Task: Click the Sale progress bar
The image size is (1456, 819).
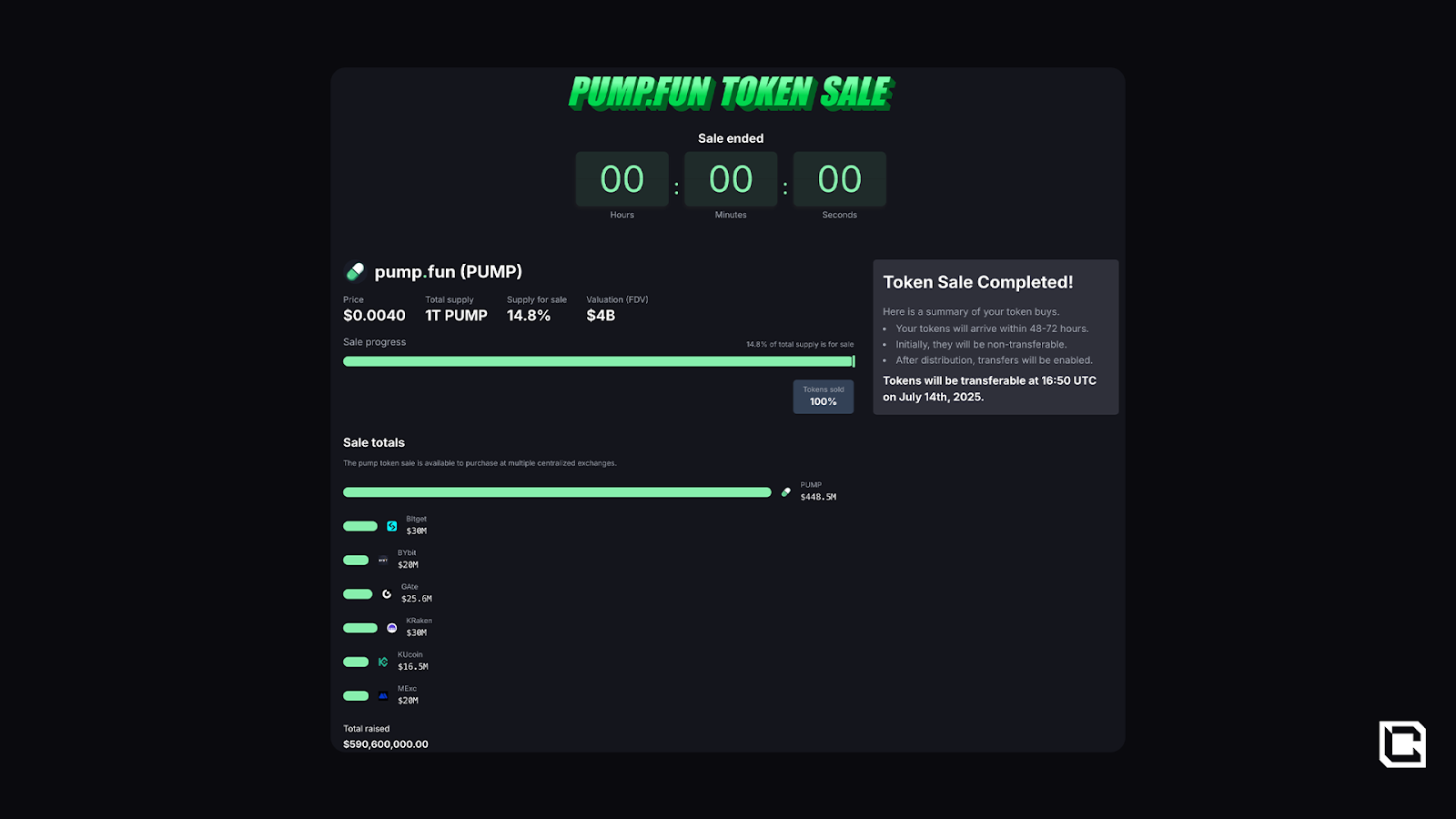Action: (598, 361)
